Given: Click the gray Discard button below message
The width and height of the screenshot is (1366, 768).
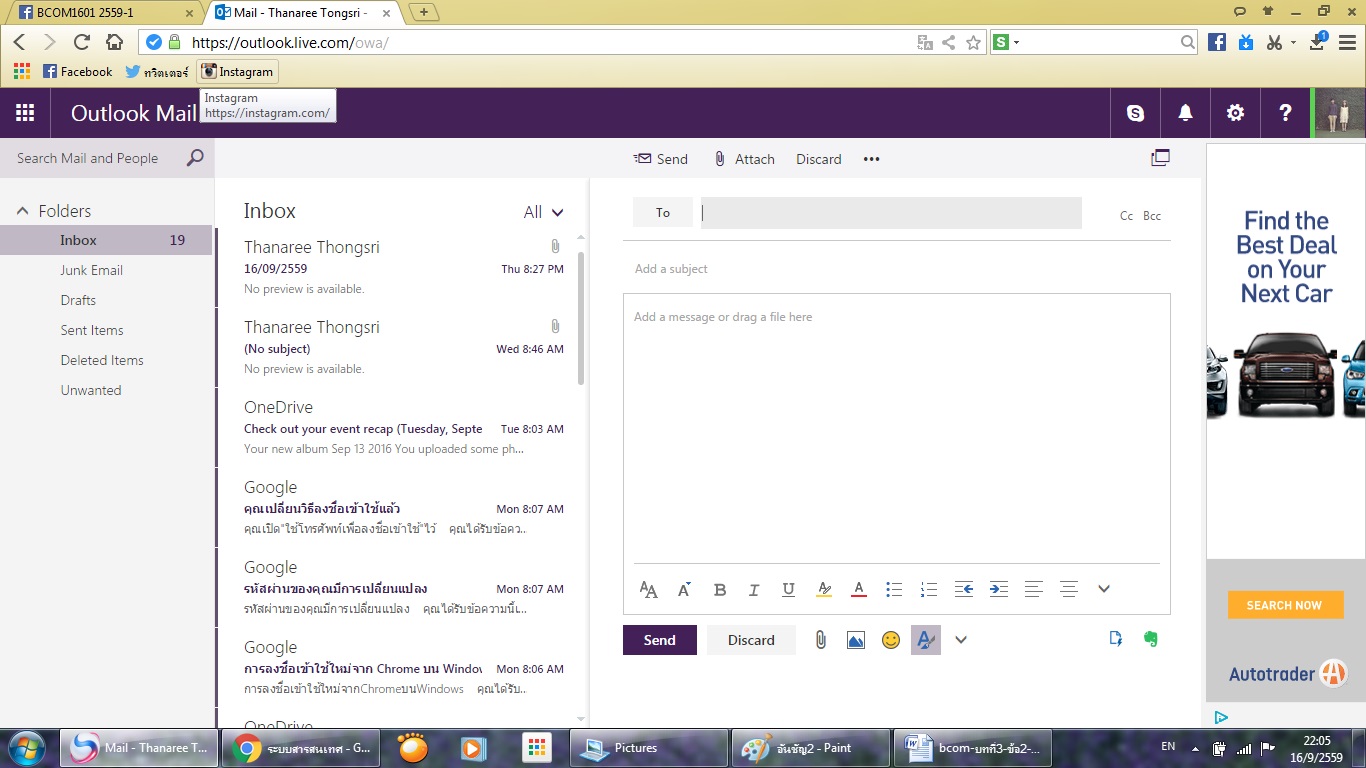Looking at the screenshot, I should [x=751, y=640].
